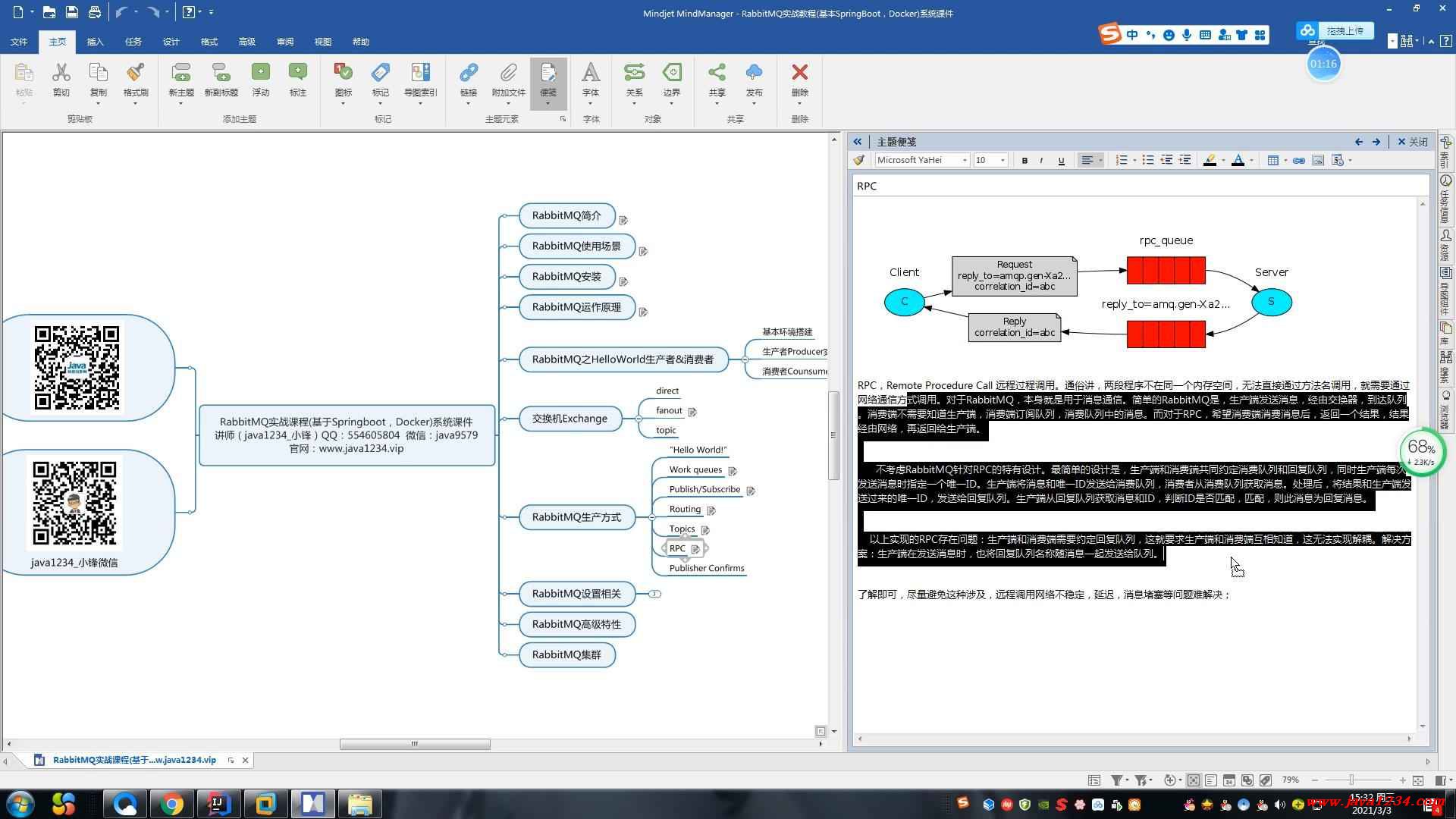Switch to the 格式 ribbon tab

[209, 42]
